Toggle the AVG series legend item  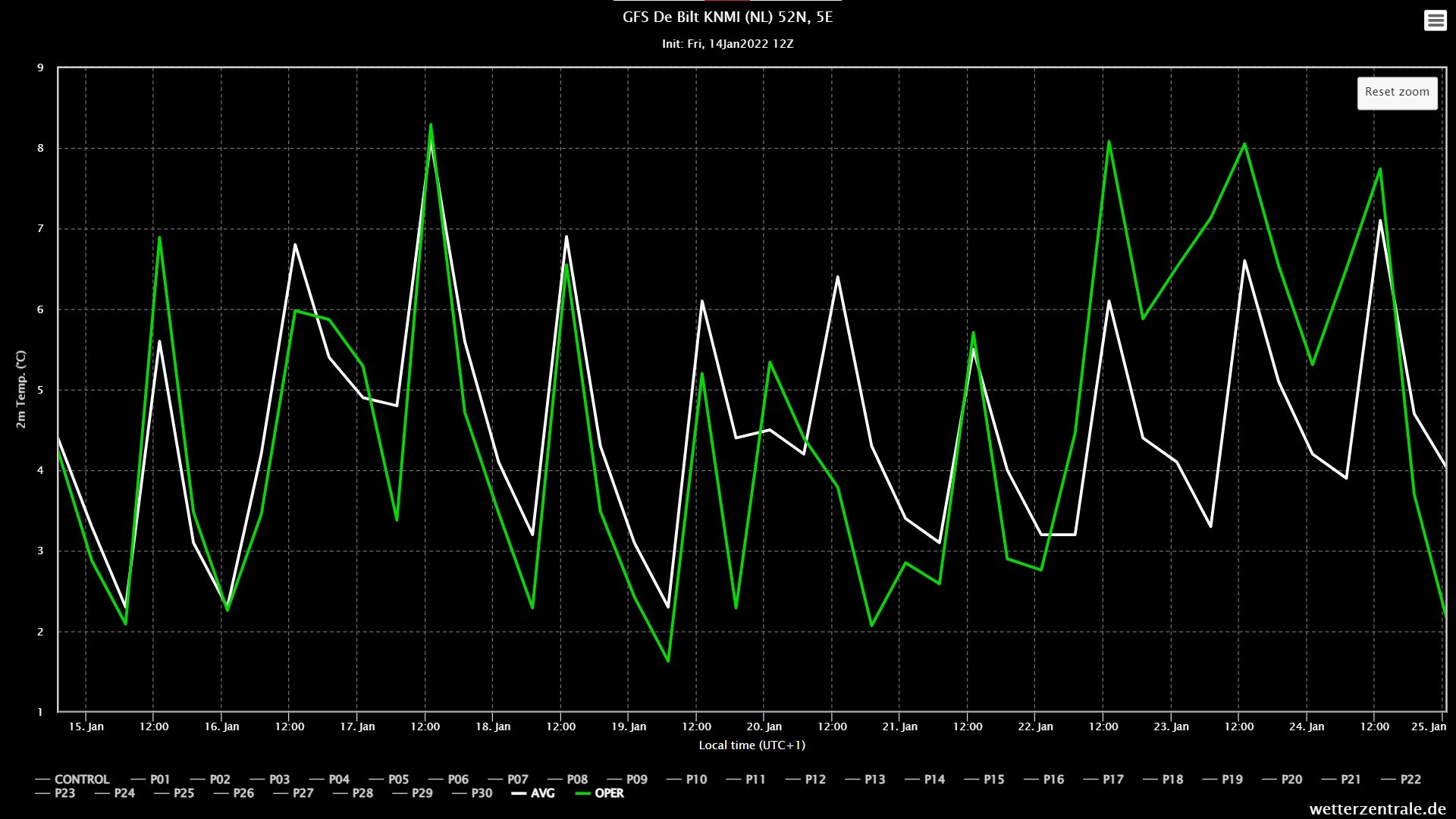pyautogui.click(x=542, y=793)
